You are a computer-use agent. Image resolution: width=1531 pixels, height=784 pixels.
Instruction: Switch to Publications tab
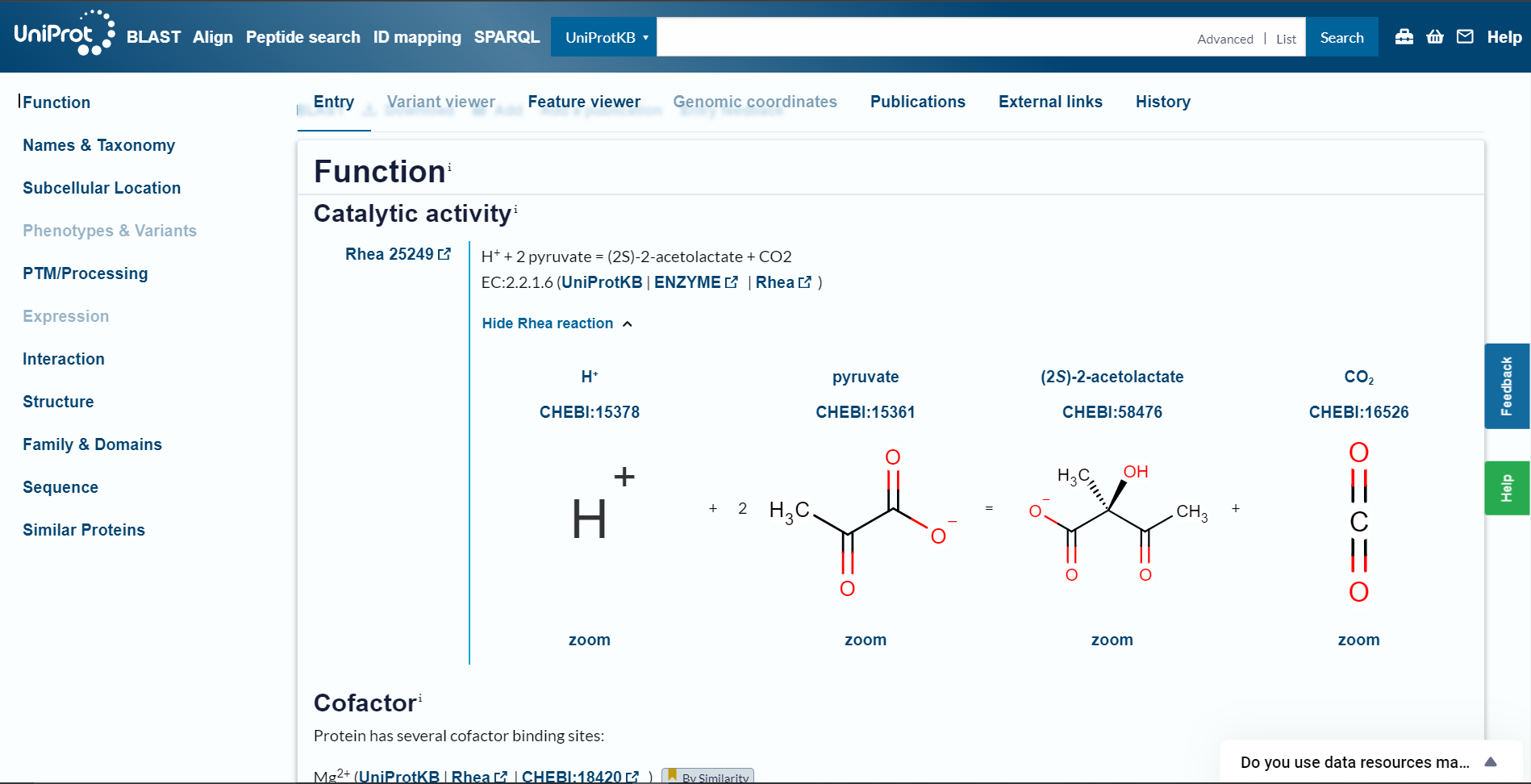[x=918, y=102]
